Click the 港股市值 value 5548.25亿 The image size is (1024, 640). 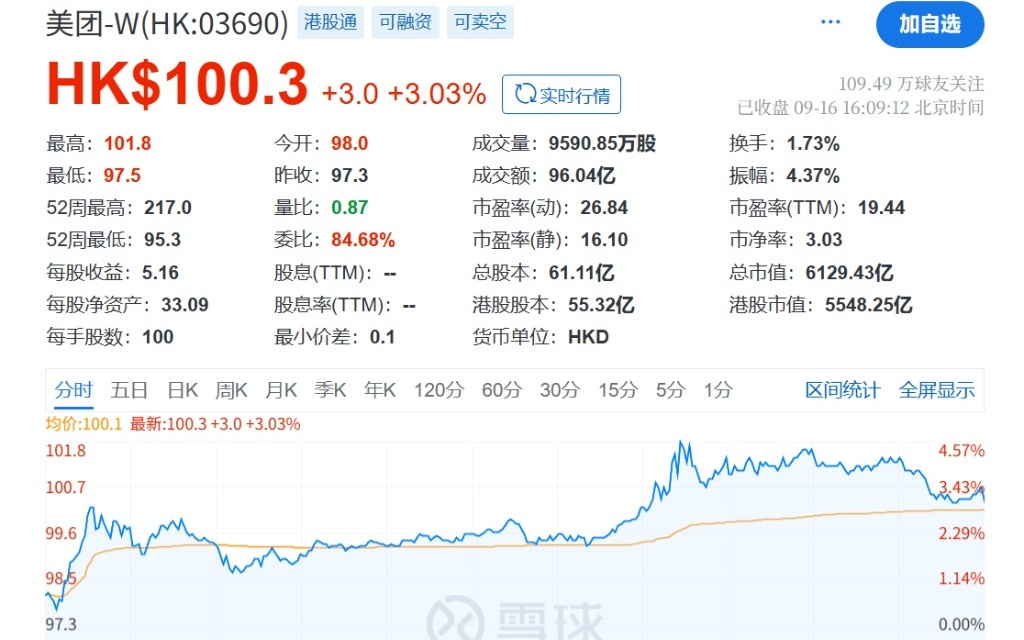pyautogui.click(x=869, y=304)
